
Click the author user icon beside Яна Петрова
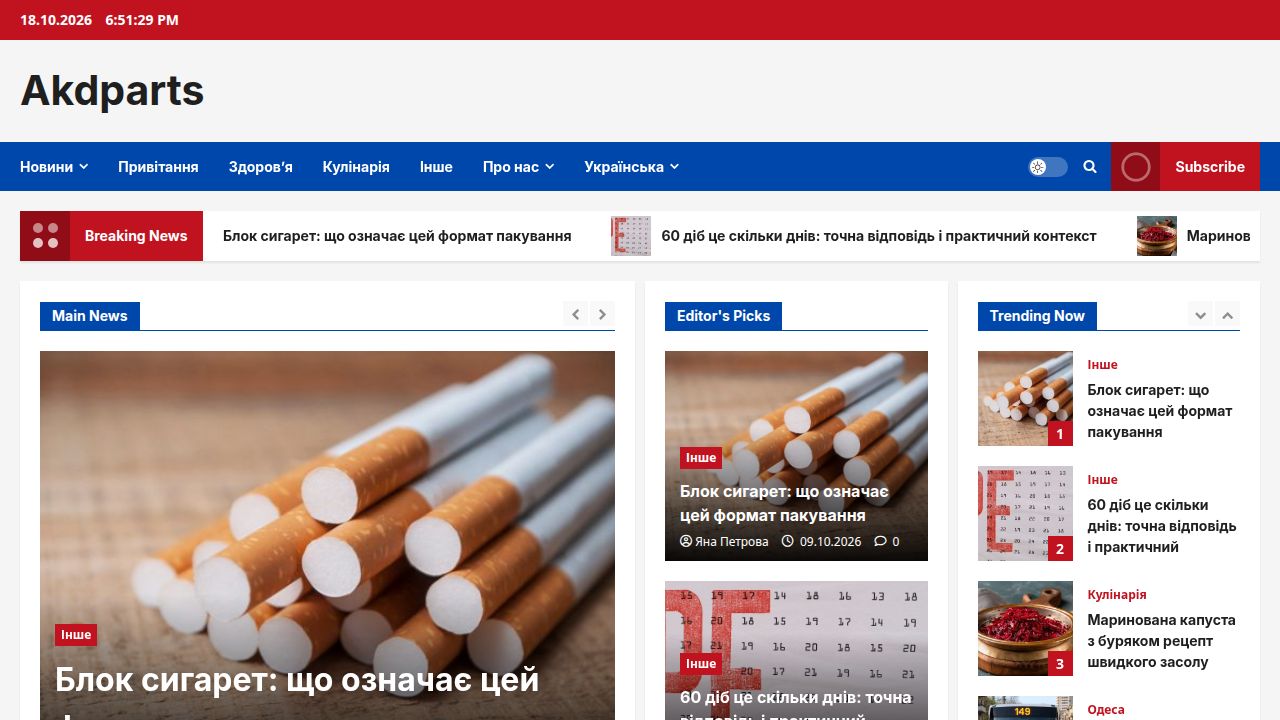686,541
